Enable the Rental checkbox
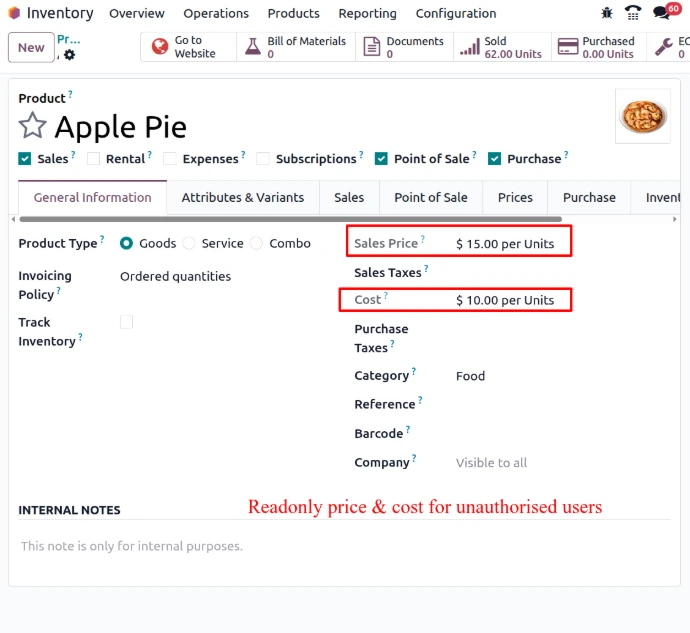The width and height of the screenshot is (690, 633). pyautogui.click(x=93, y=159)
